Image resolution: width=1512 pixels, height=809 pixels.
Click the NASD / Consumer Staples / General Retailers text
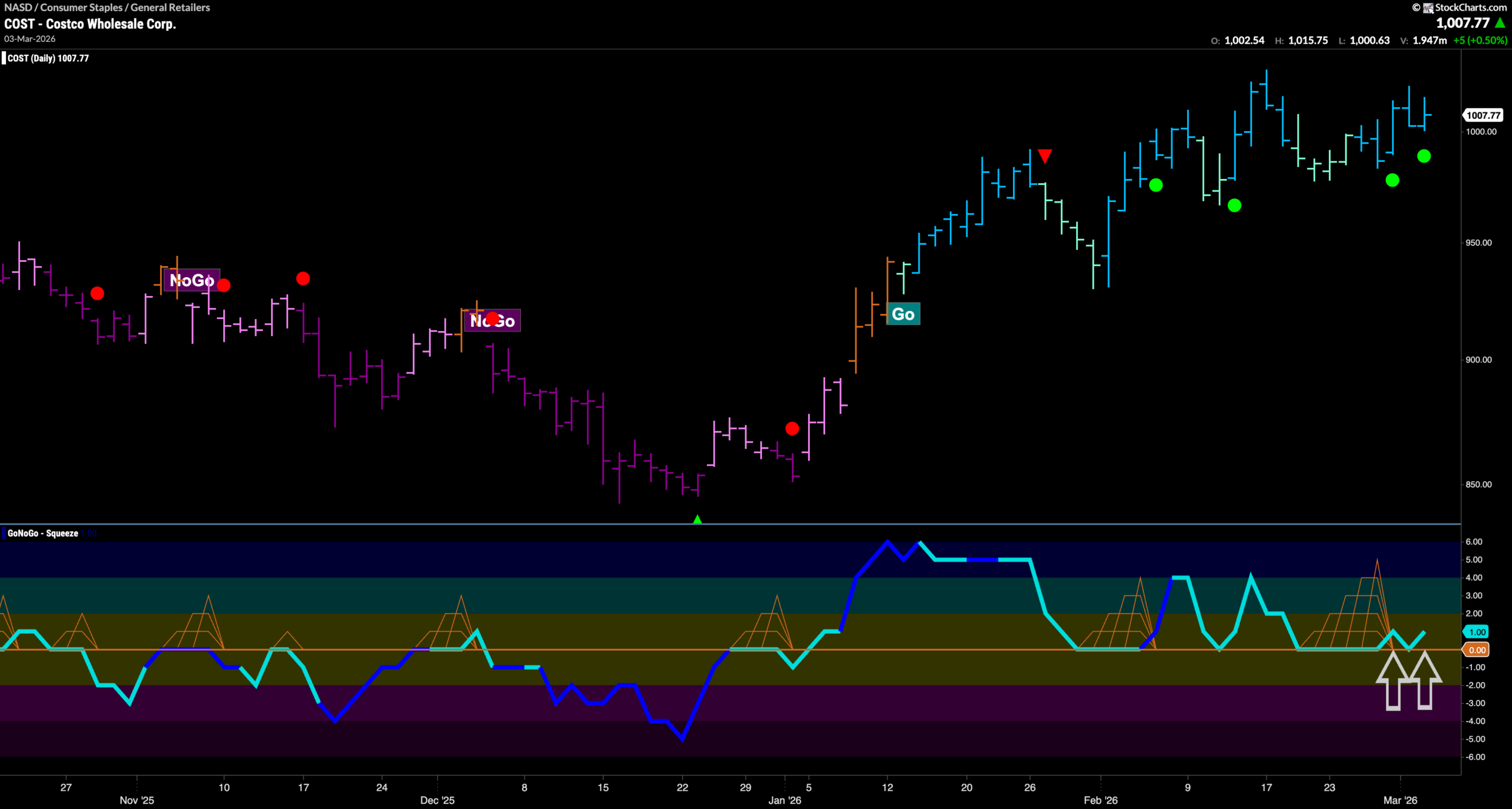107,7
